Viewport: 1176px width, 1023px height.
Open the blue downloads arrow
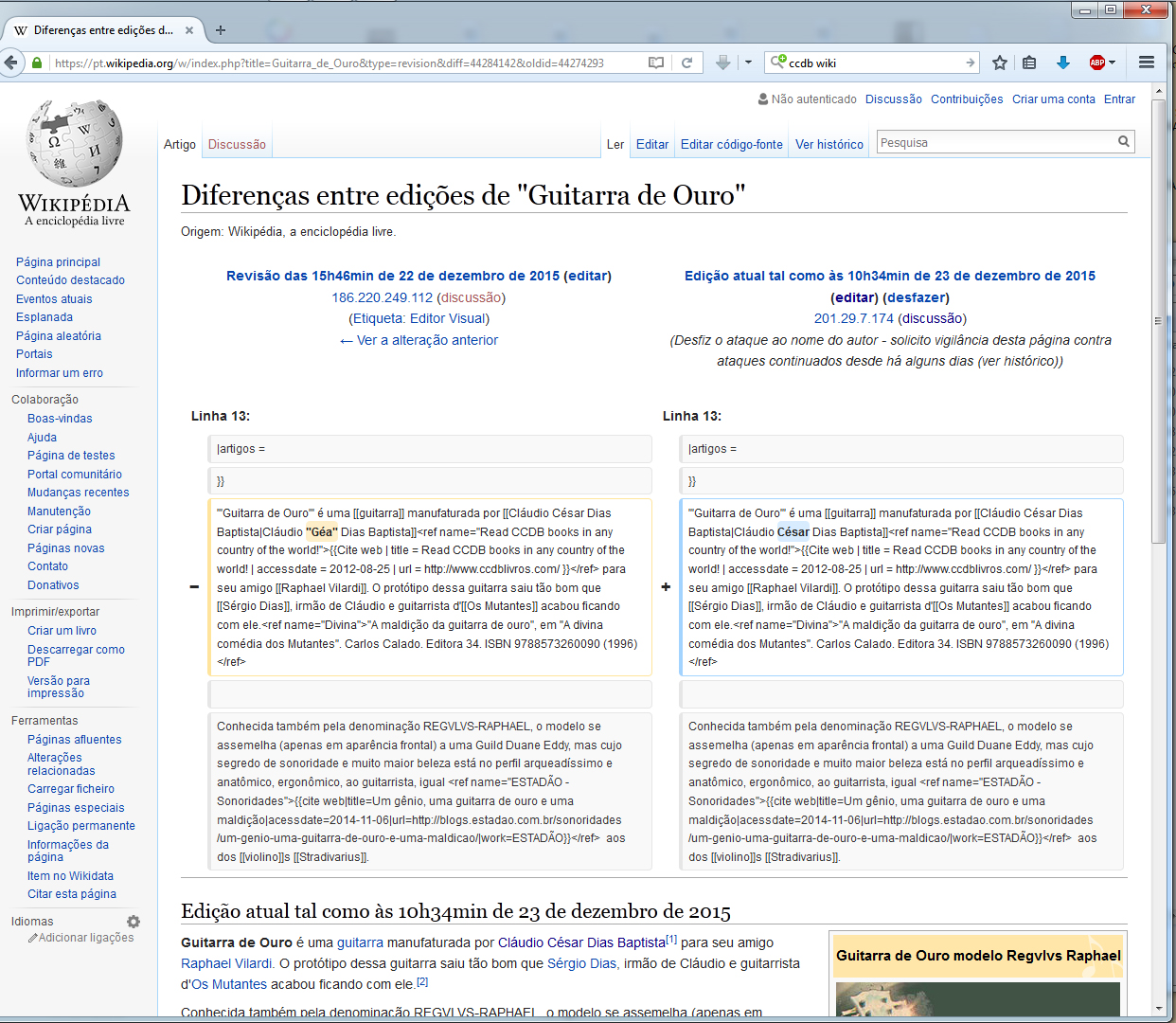pyautogui.click(x=1062, y=63)
